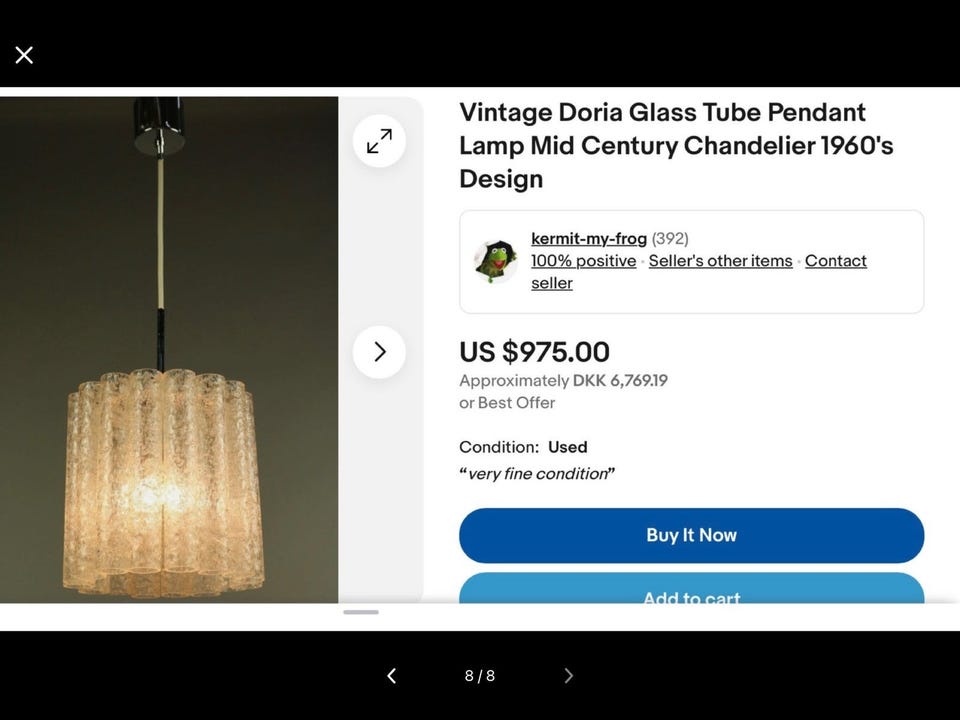
Task: Click the seller feedback count (392)
Action: pyautogui.click(x=670, y=238)
